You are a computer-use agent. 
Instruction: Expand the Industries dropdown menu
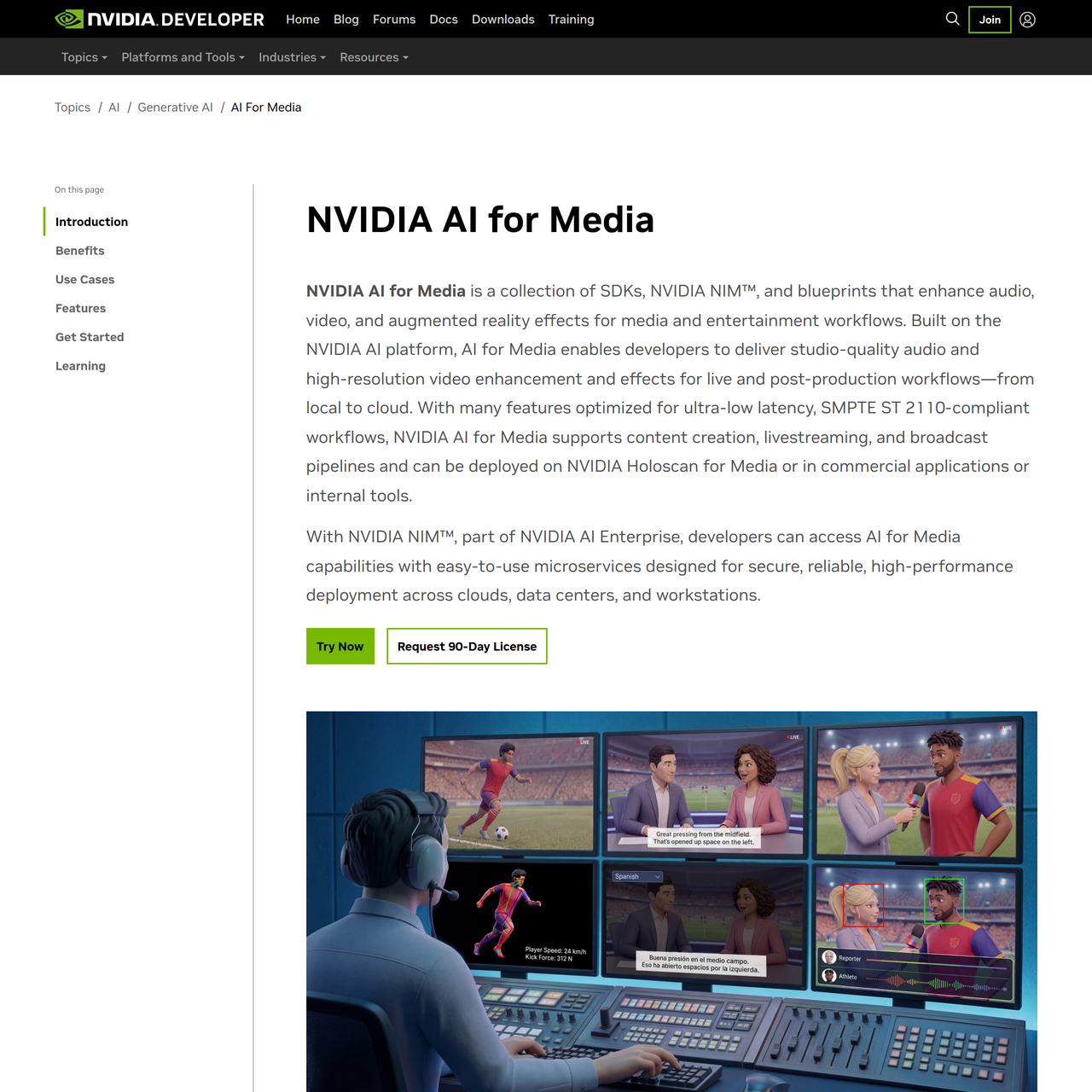click(293, 57)
